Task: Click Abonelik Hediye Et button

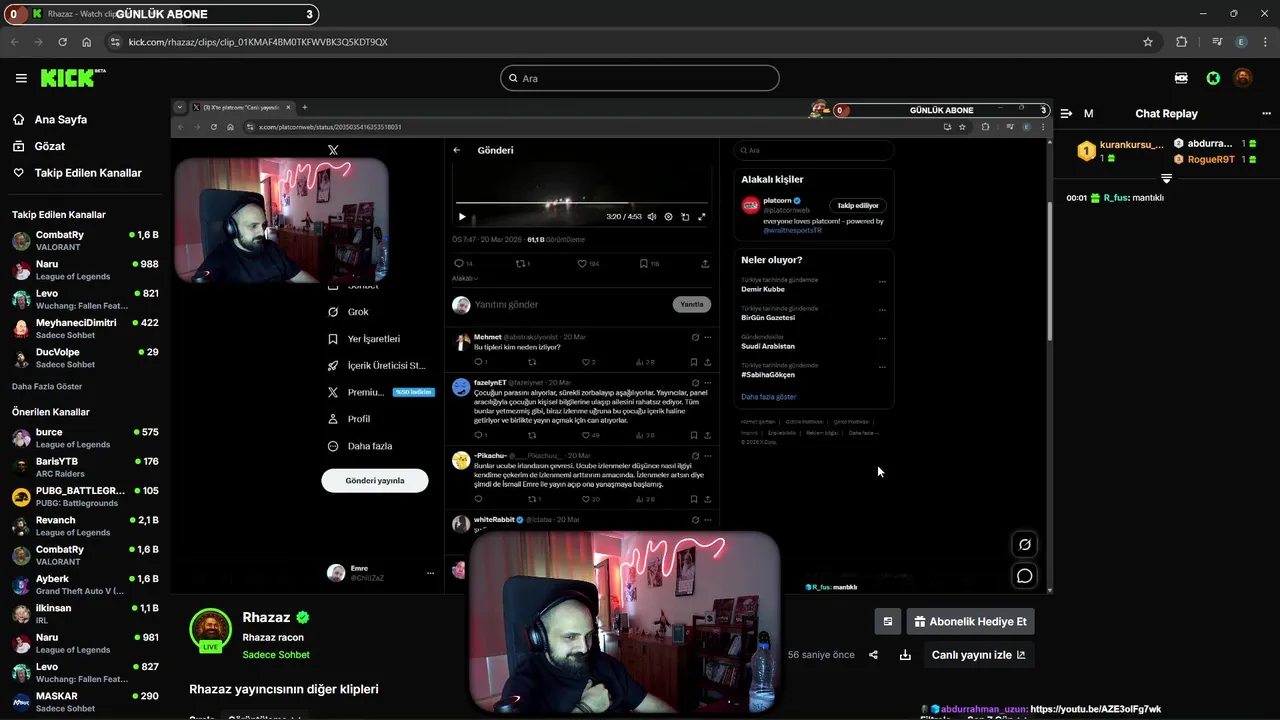Action: click(x=970, y=621)
